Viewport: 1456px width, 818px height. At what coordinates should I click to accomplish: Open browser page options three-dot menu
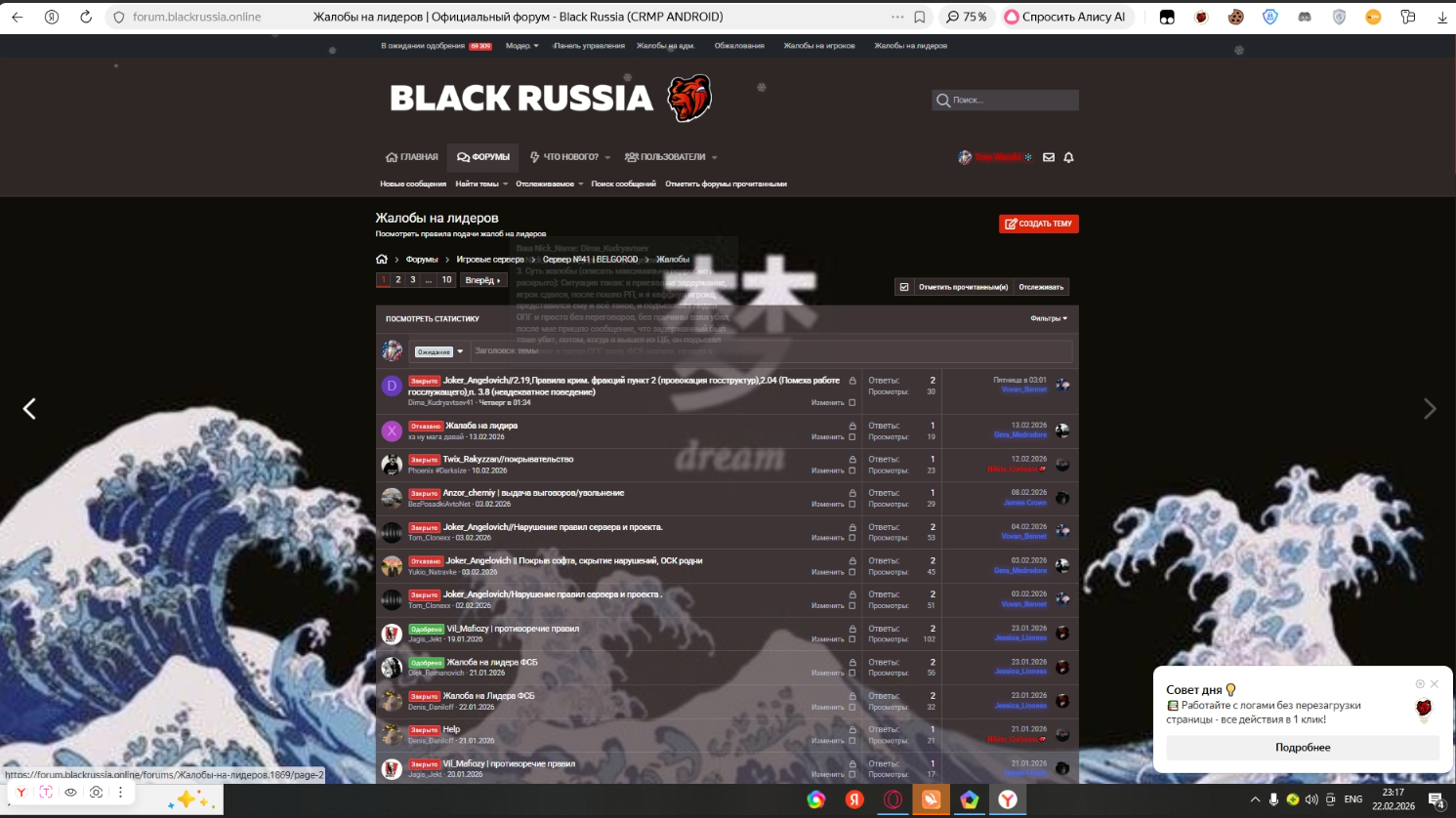point(897,17)
